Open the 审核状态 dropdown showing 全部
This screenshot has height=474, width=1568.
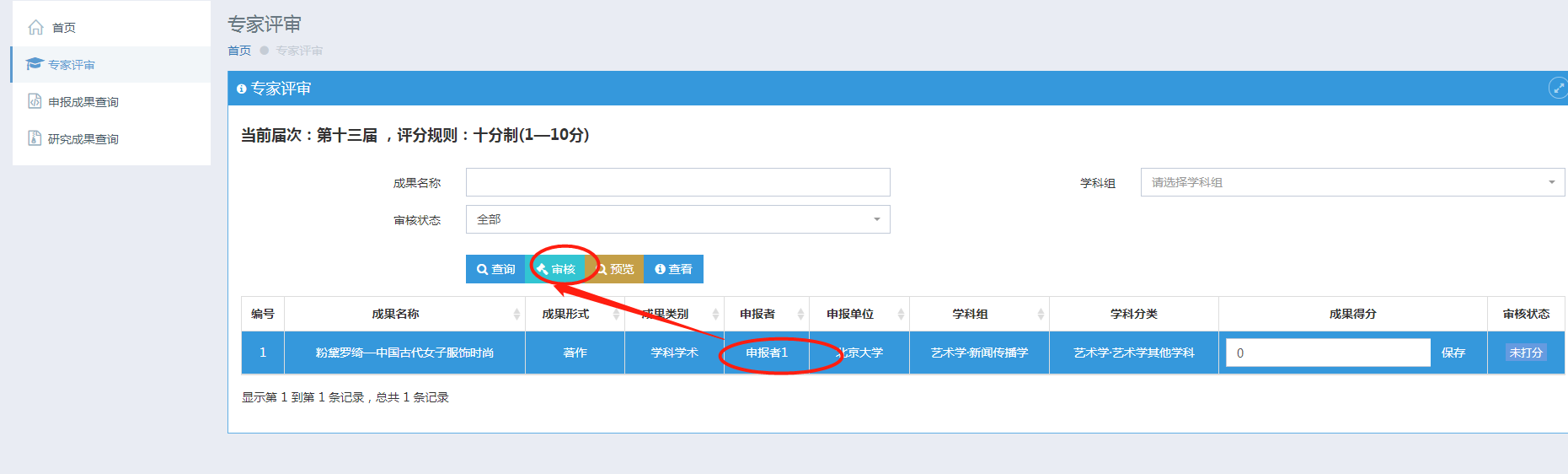pyautogui.click(x=678, y=219)
